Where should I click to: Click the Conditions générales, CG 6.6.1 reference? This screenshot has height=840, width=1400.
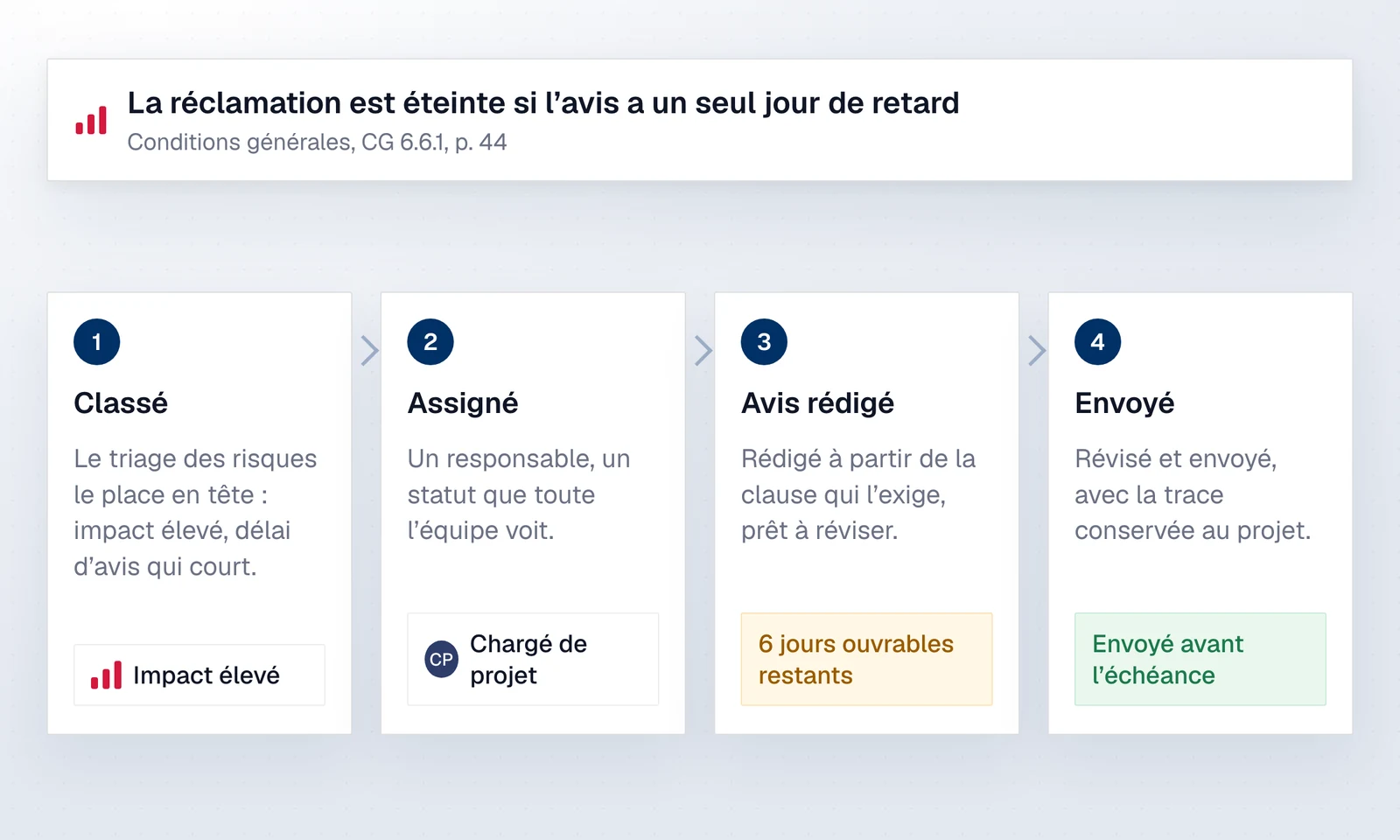(317, 143)
